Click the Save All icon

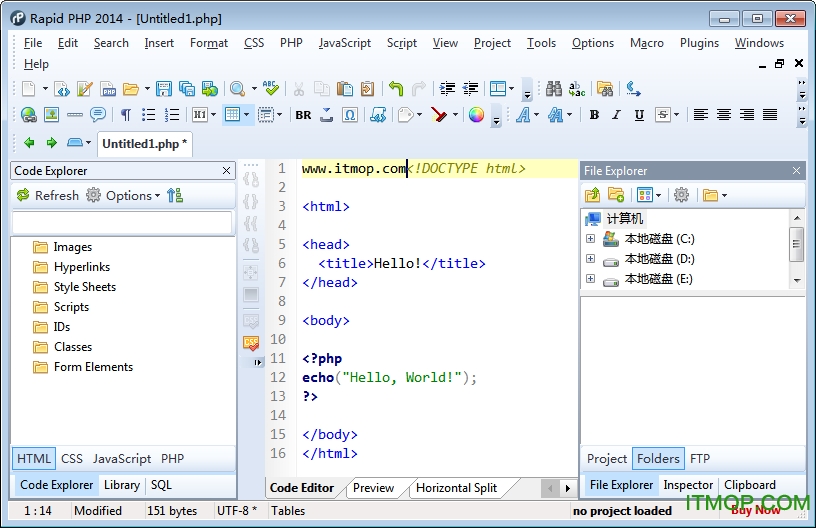187,89
